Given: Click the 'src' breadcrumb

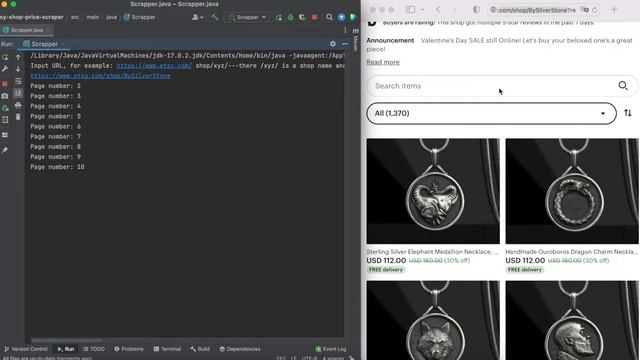Looking at the screenshot, I should tap(75, 17).
